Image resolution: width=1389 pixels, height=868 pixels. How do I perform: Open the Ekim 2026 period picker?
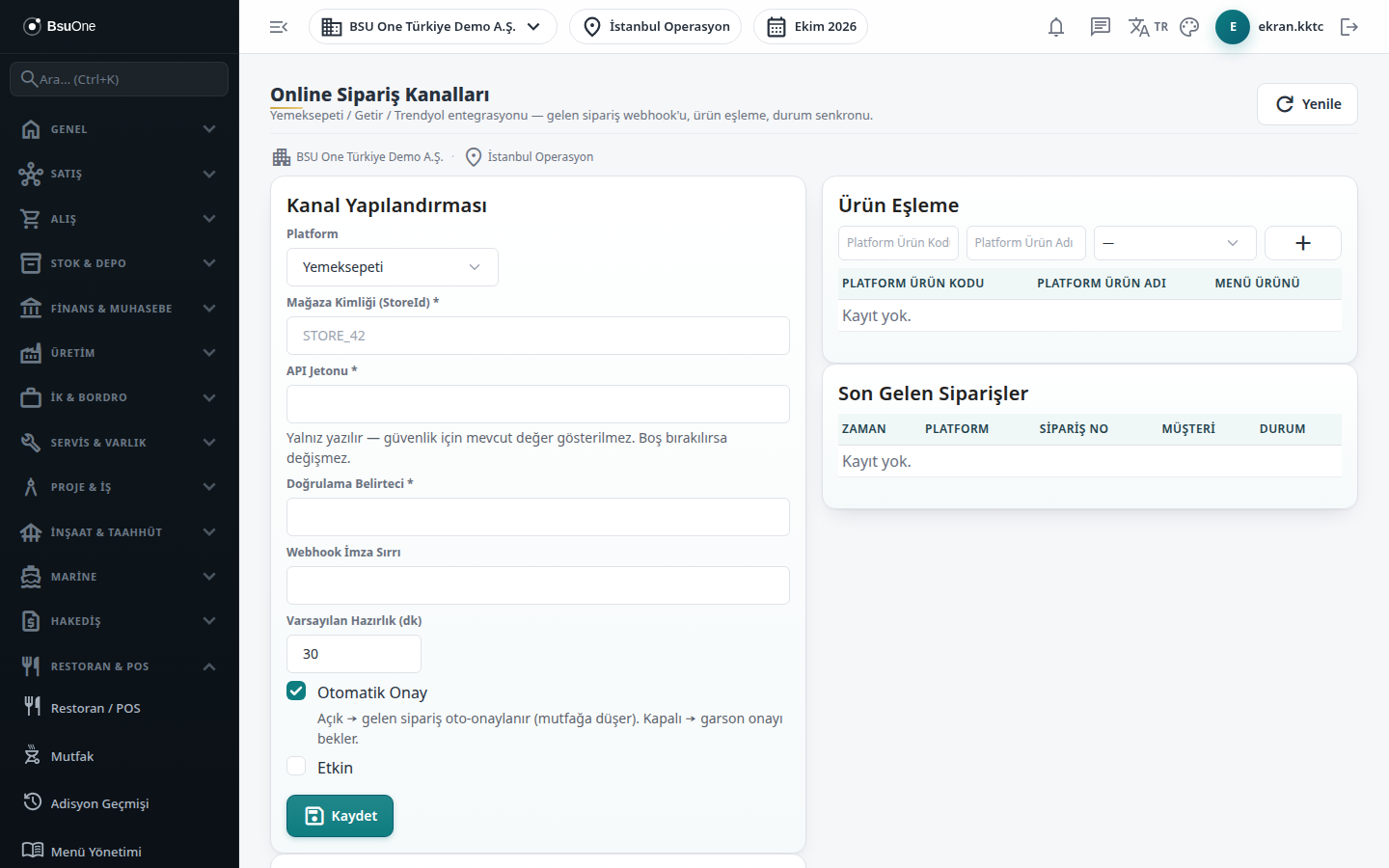tap(810, 27)
